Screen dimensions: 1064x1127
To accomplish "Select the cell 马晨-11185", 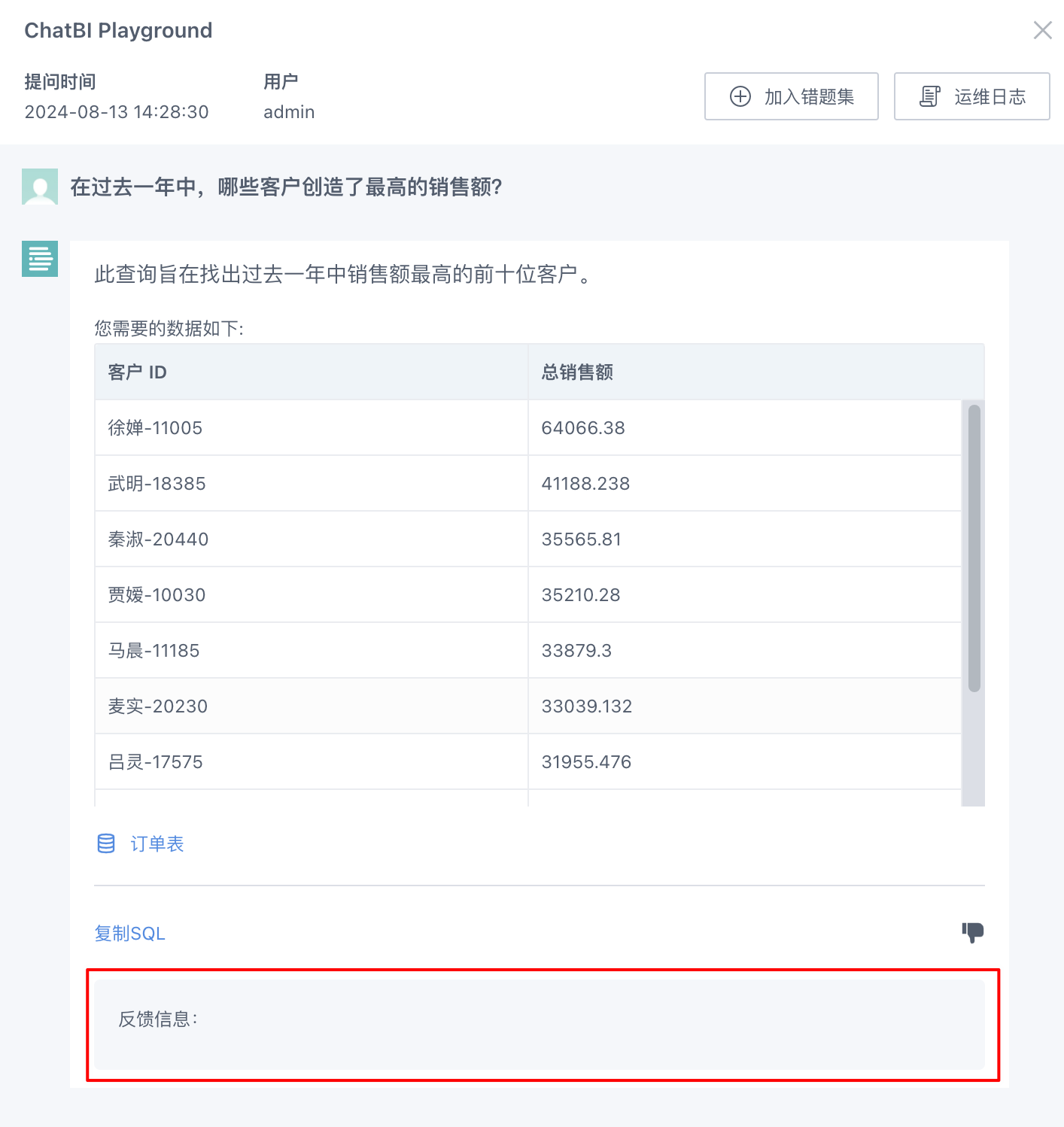I will pos(312,651).
